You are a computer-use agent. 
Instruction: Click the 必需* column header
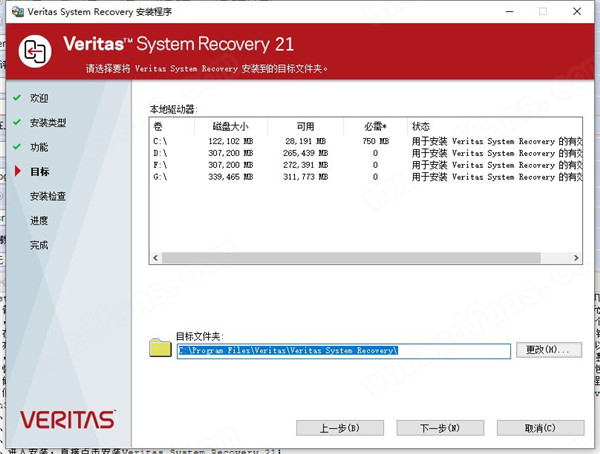[x=375, y=126]
